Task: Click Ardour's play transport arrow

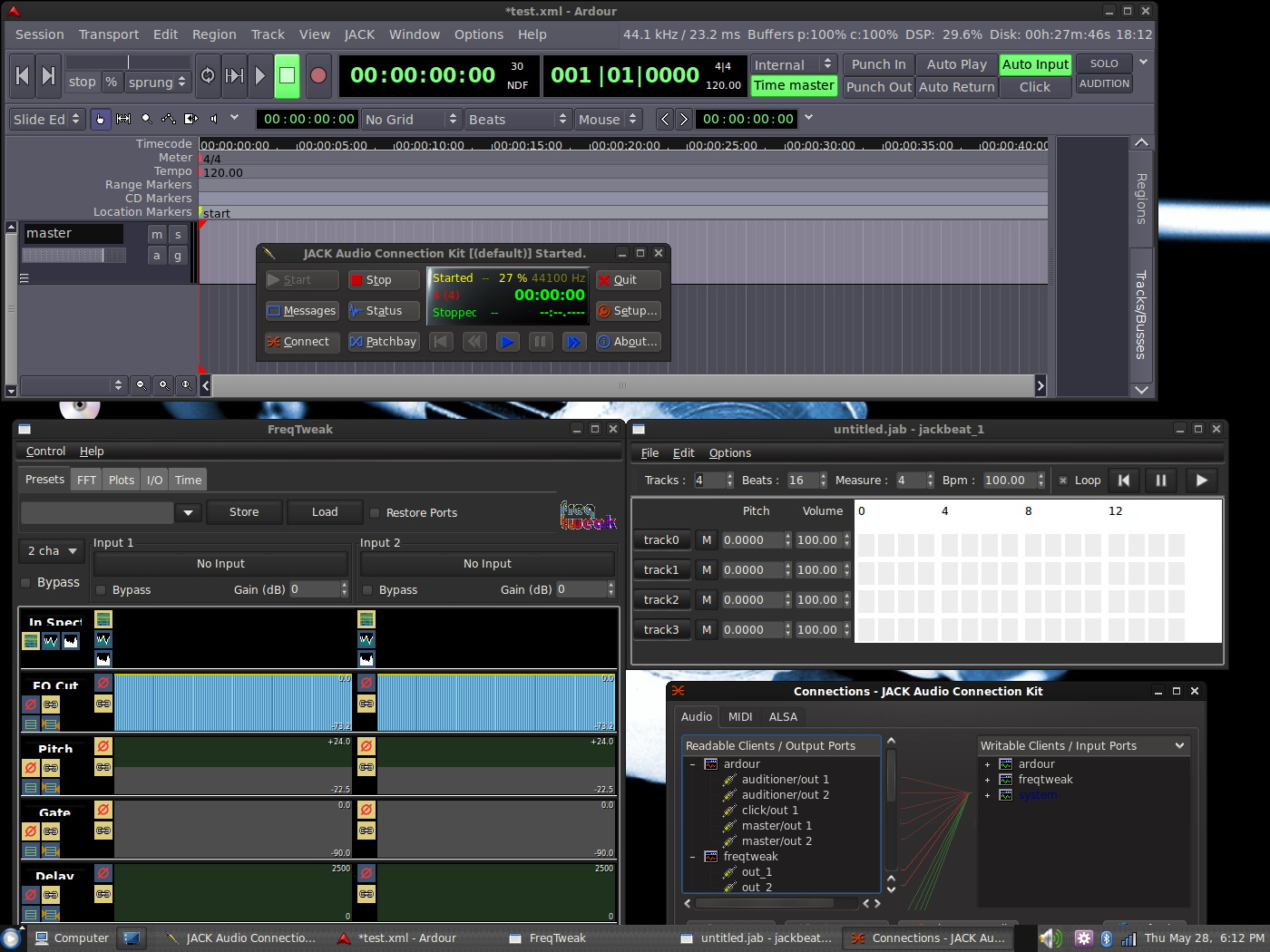Action: (260, 76)
